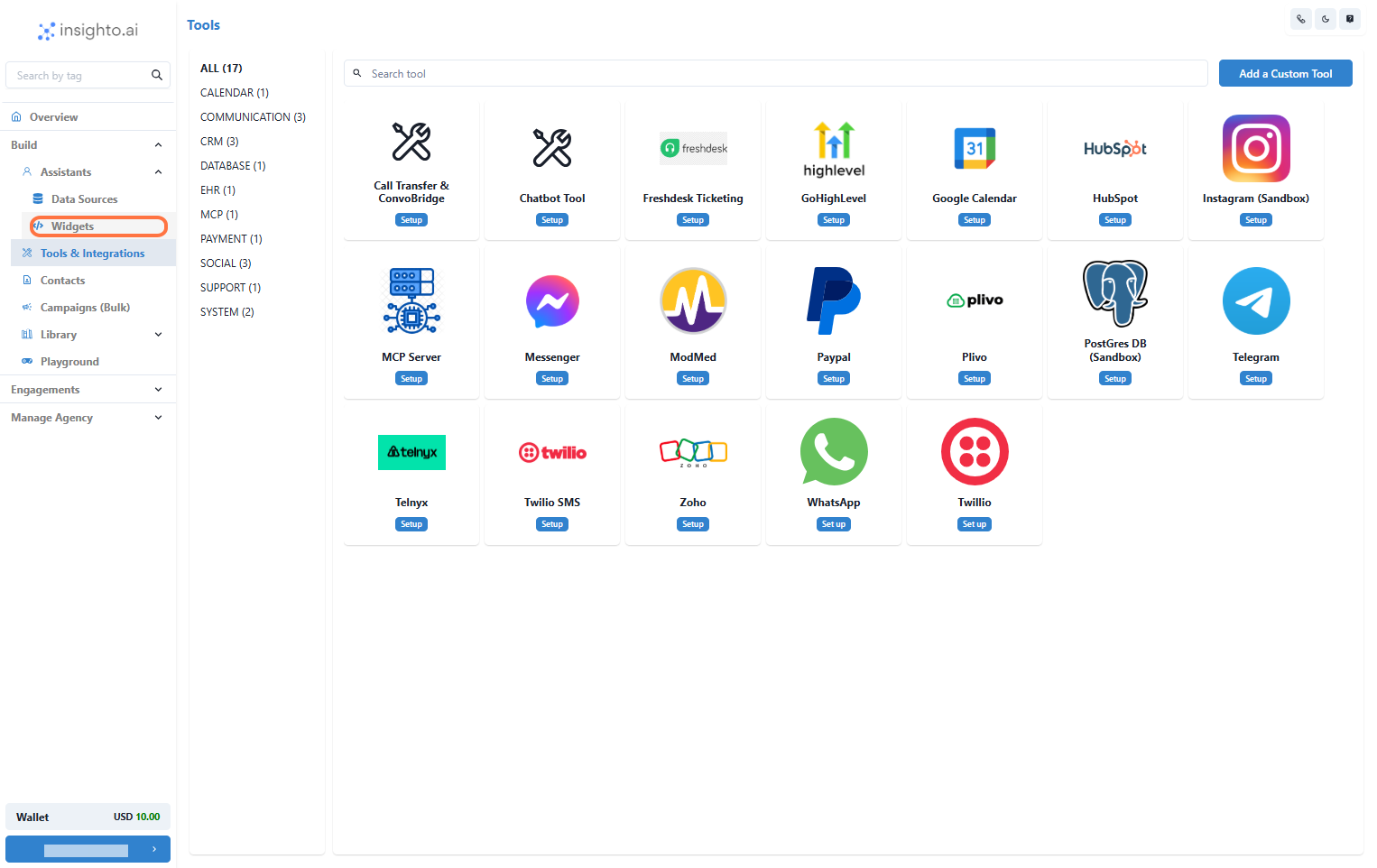Viewport: 1377px width, 868px height.
Task: Select the GoHighLevel arrows logo
Action: coord(834,149)
